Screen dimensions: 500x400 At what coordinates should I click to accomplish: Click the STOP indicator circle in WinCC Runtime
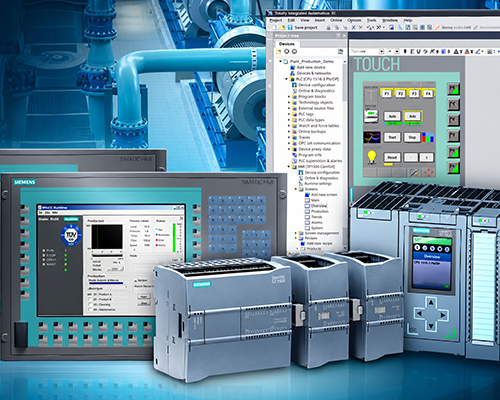click(44, 255)
